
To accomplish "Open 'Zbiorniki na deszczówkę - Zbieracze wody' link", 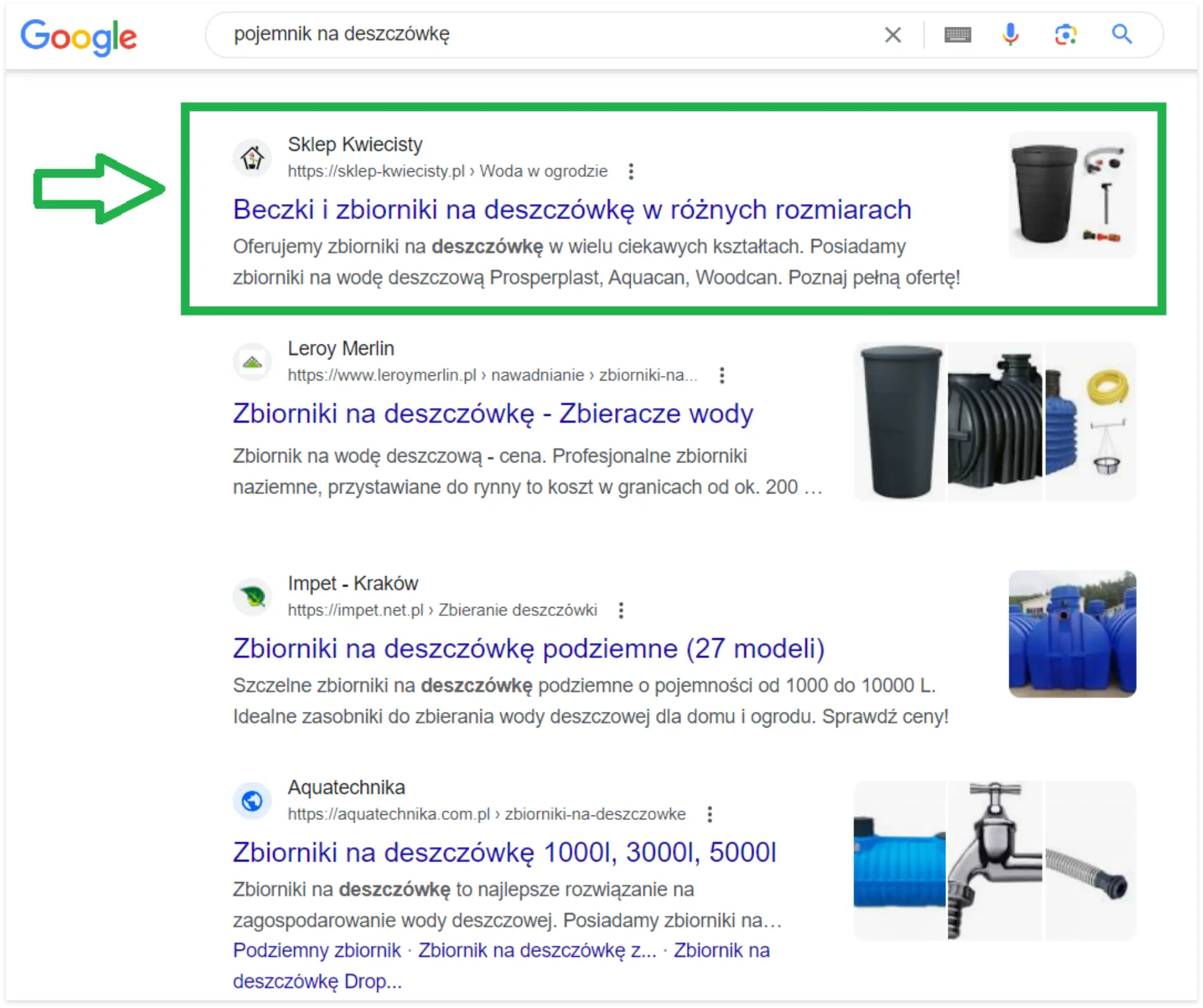I will tap(493, 413).
